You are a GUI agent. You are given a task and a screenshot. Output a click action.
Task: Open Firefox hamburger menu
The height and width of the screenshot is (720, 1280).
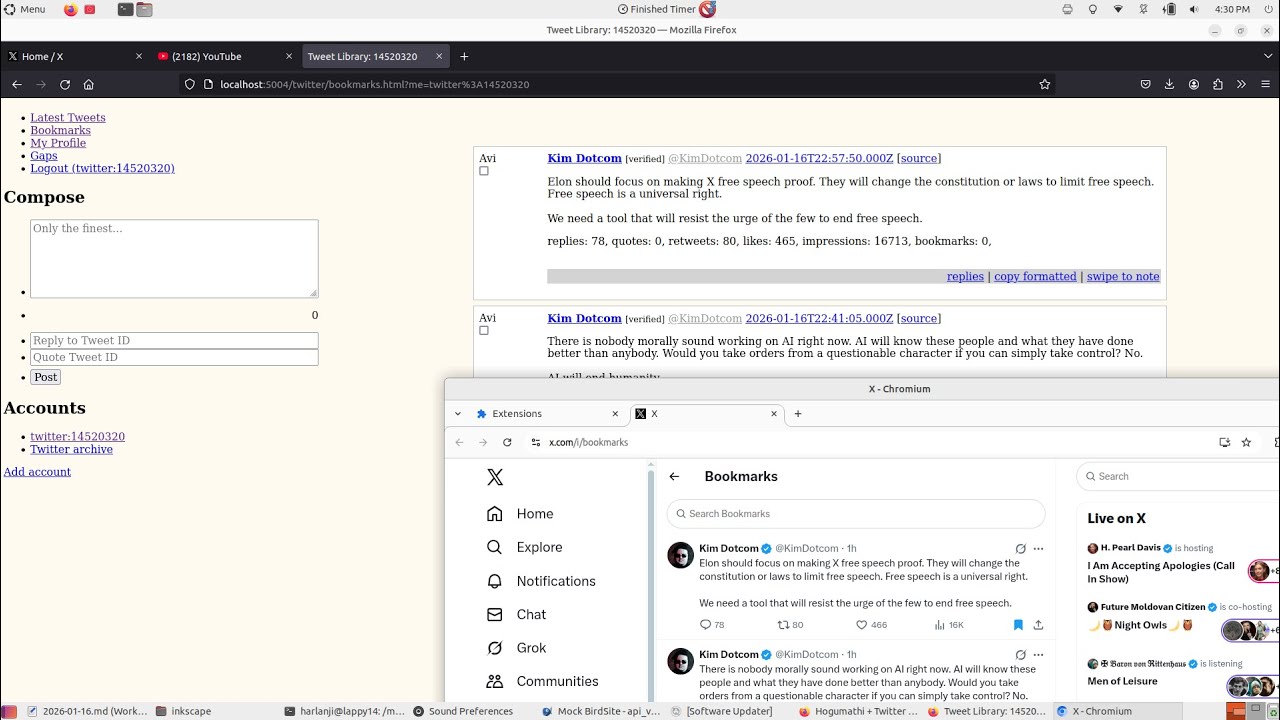1265,85
